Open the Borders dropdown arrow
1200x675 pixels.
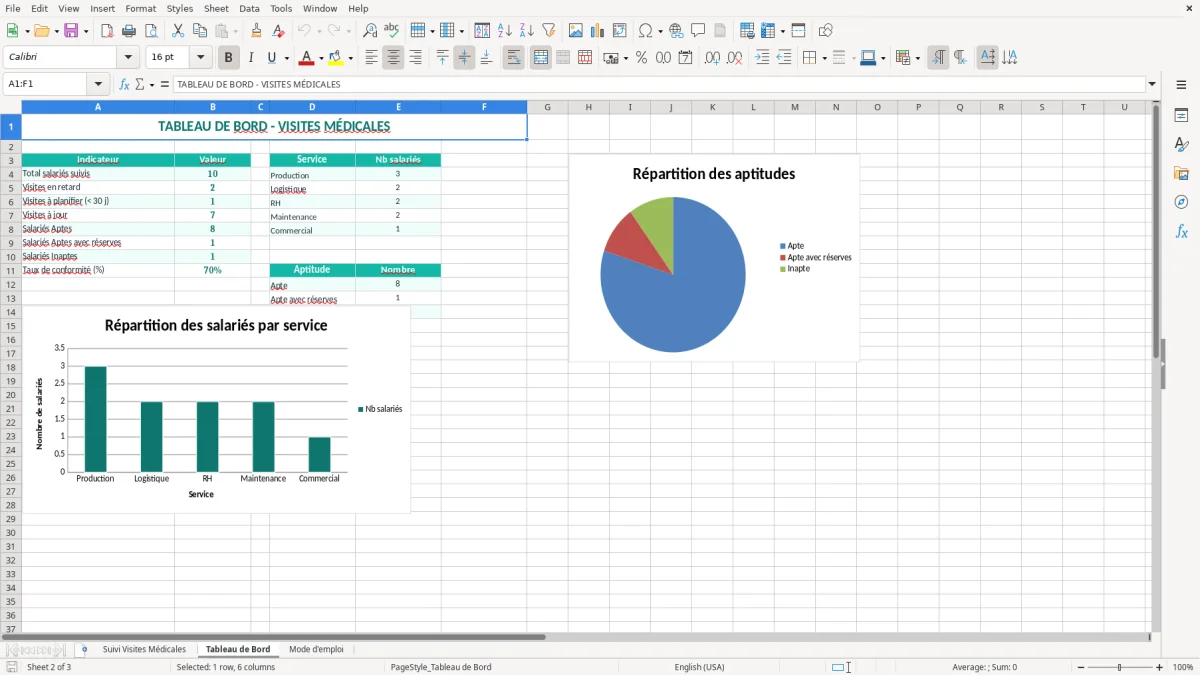coord(824,58)
